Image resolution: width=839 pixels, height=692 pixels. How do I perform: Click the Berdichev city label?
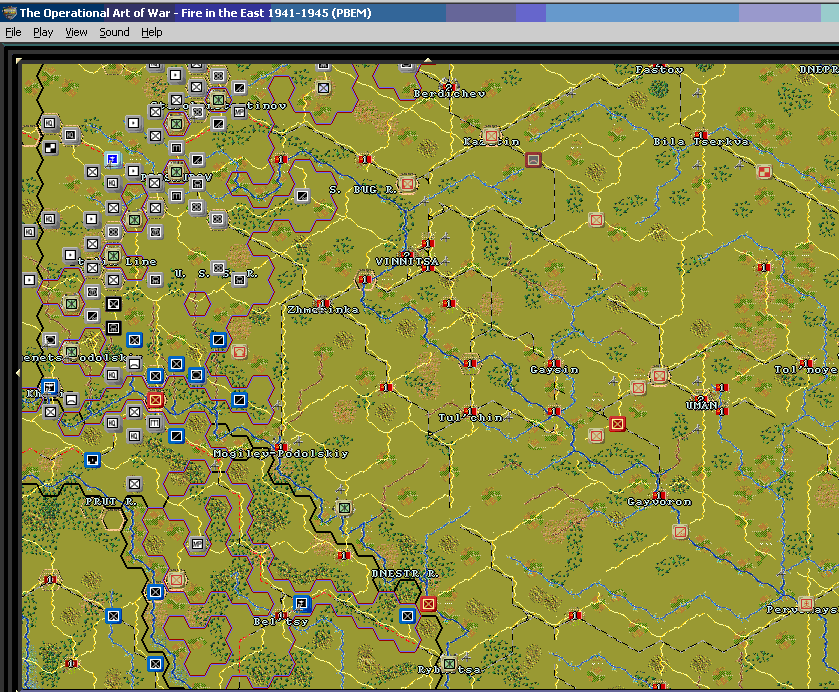pos(449,94)
